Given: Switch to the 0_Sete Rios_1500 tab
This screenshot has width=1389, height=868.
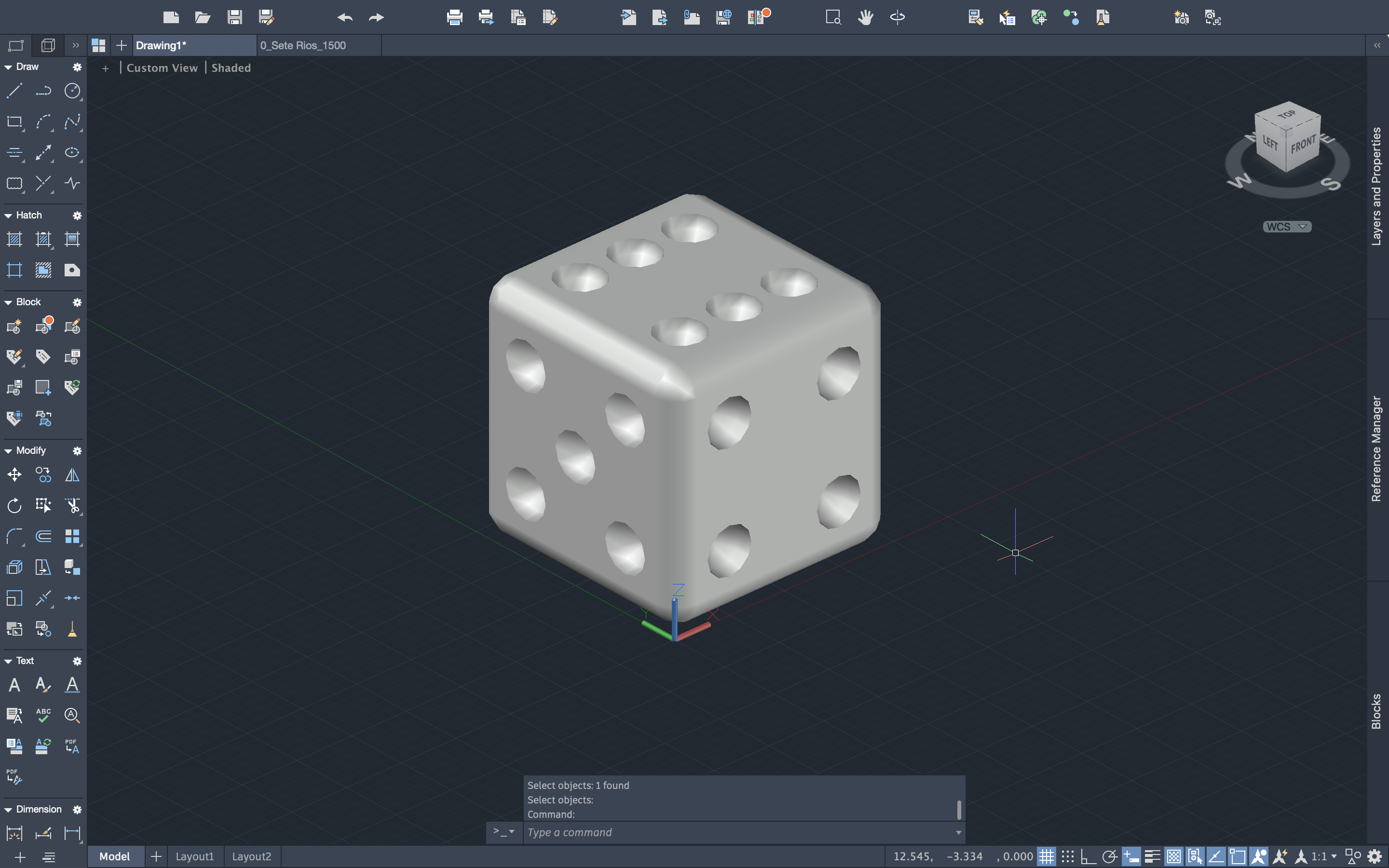Looking at the screenshot, I should [x=319, y=45].
